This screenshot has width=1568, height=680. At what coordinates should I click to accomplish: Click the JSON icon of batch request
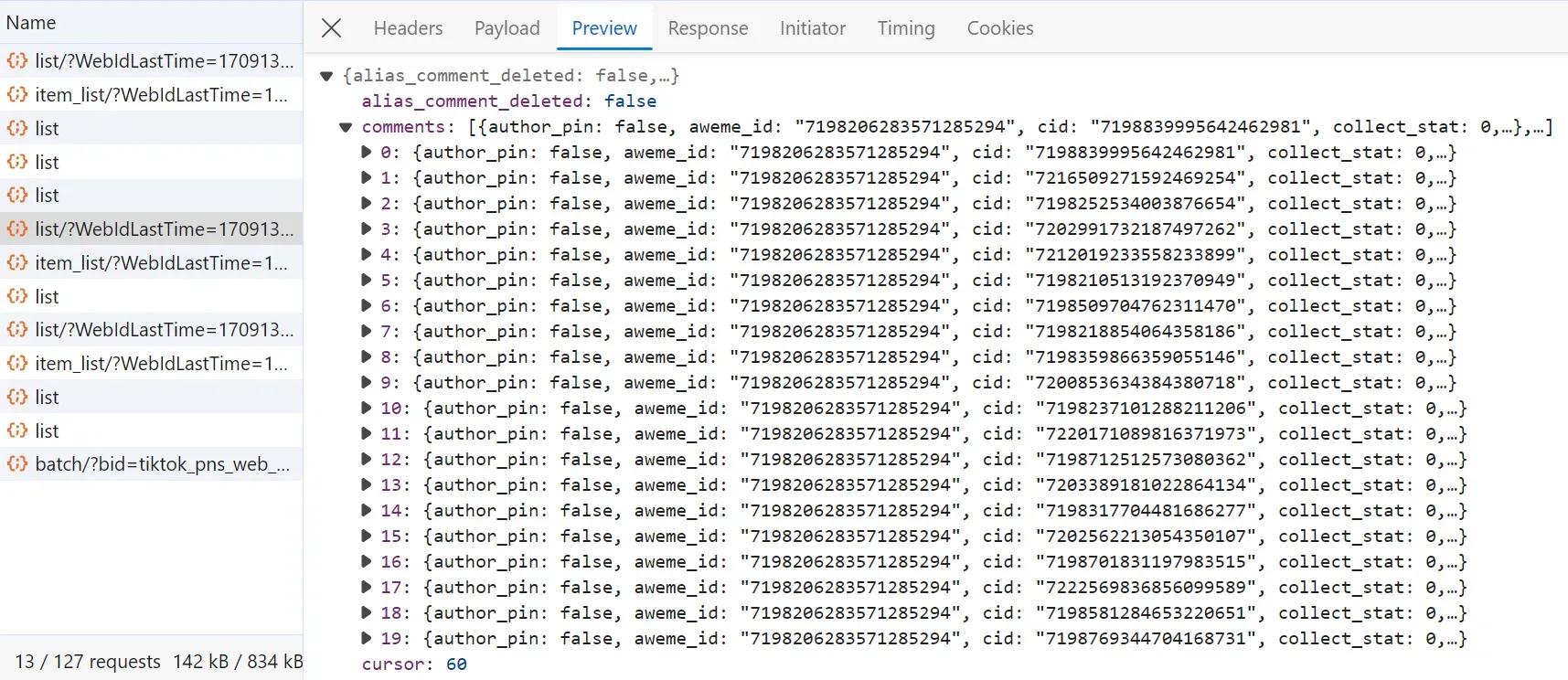coord(16,464)
